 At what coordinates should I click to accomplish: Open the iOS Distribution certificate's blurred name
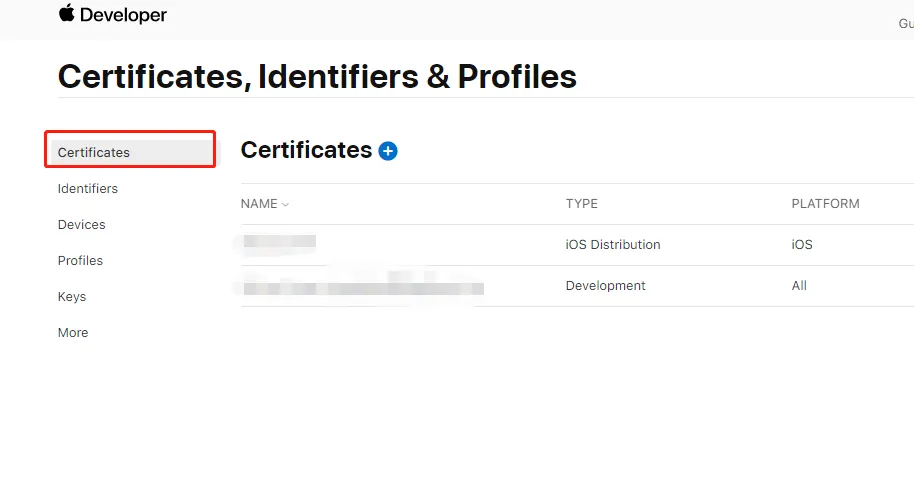pos(279,242)
